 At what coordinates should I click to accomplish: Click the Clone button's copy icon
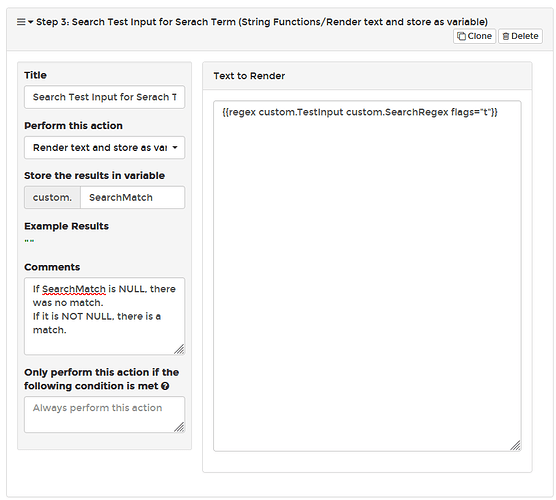pyautogui.click(x=461, y=36)
